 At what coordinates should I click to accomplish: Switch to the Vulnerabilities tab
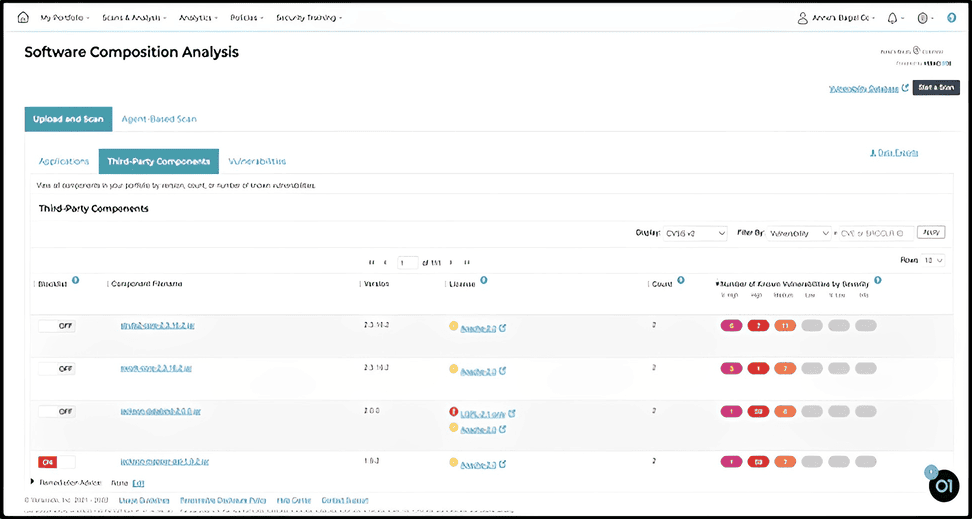(x=257, y=161)
